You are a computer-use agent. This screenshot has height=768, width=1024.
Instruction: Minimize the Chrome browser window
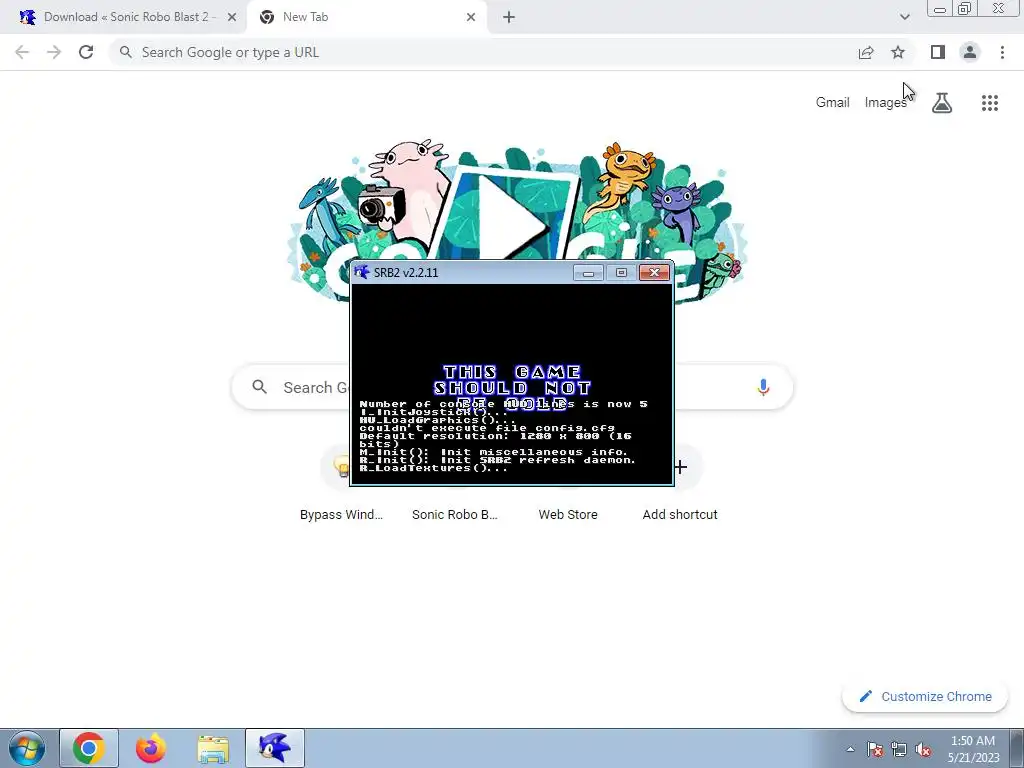[940, 9]
